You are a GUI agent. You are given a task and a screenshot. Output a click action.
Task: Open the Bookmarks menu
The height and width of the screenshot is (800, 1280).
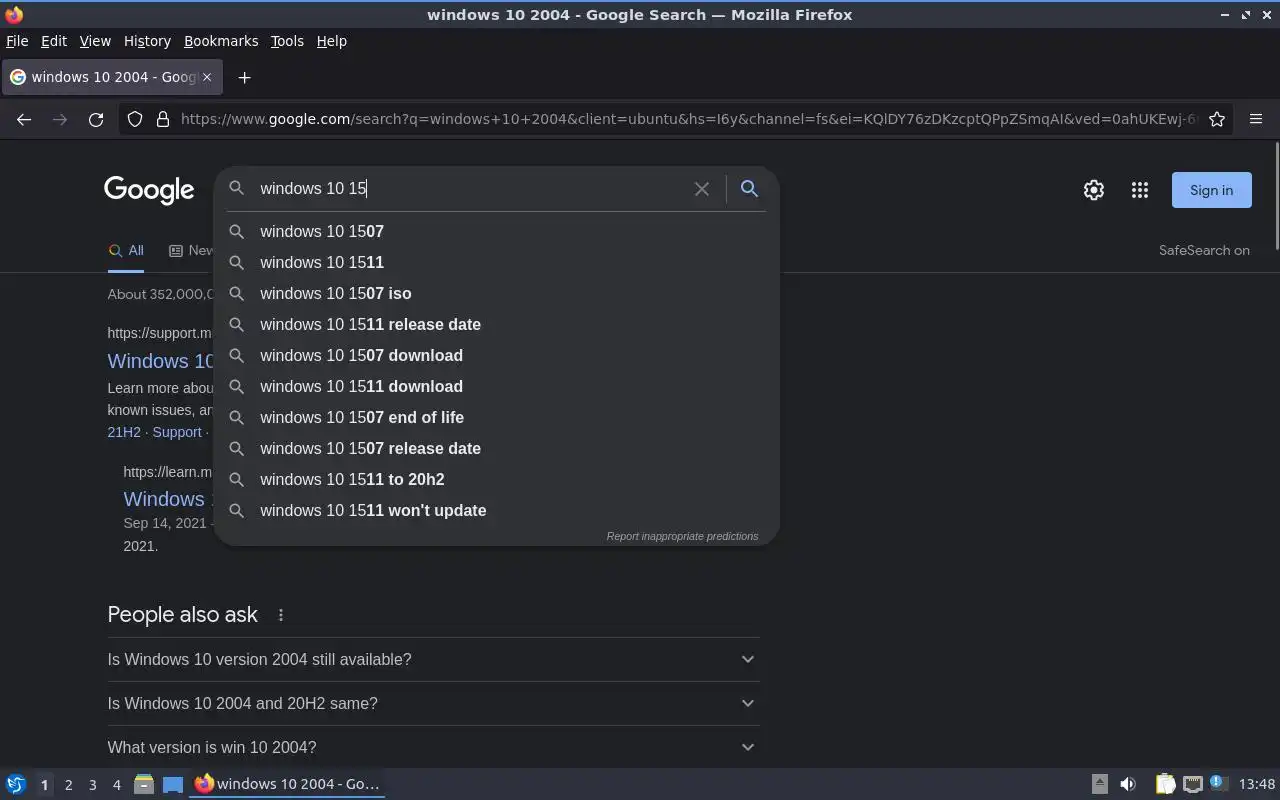click(x=221, y=41)
